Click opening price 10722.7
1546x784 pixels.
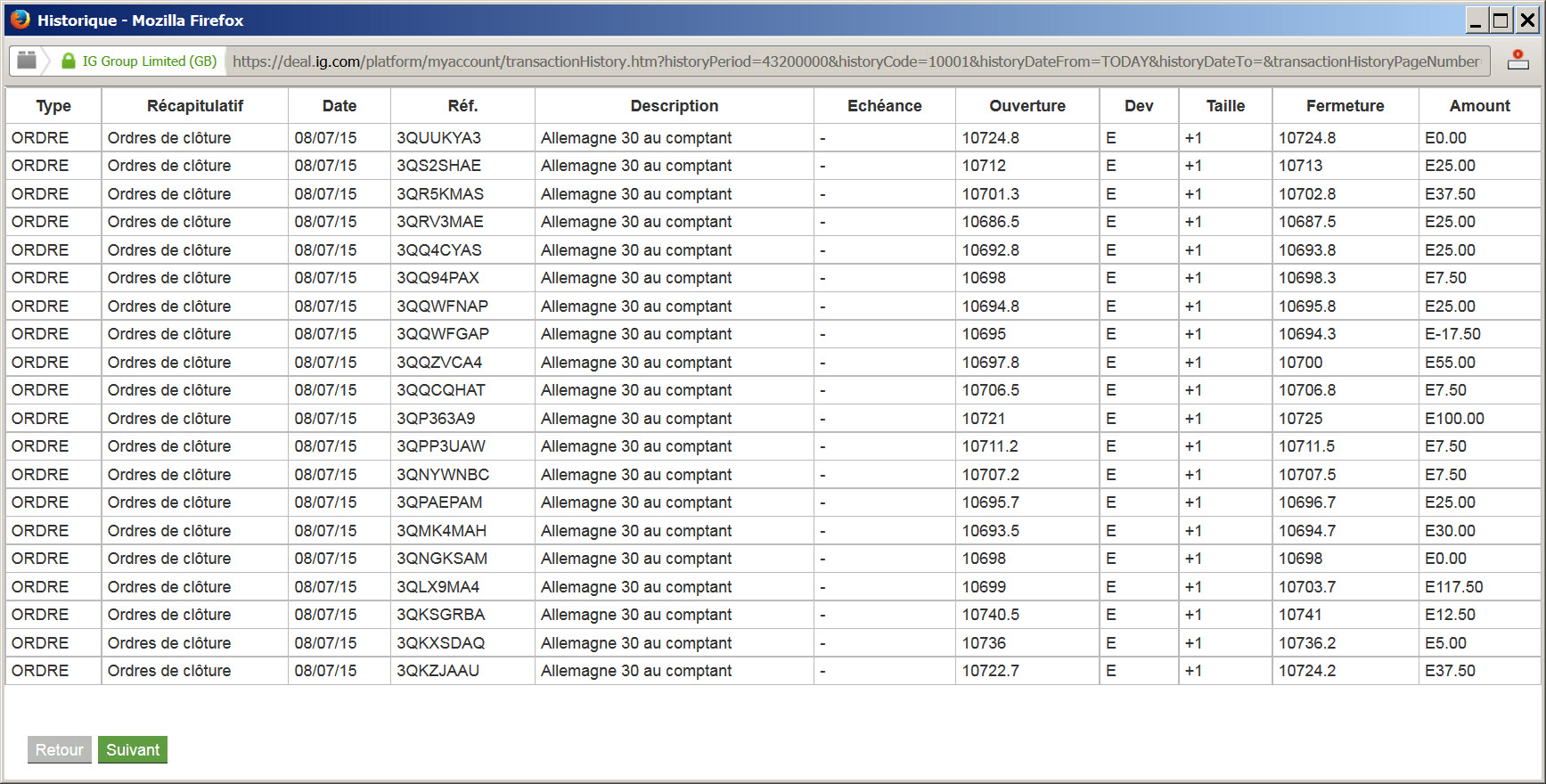tap(991, 671)
